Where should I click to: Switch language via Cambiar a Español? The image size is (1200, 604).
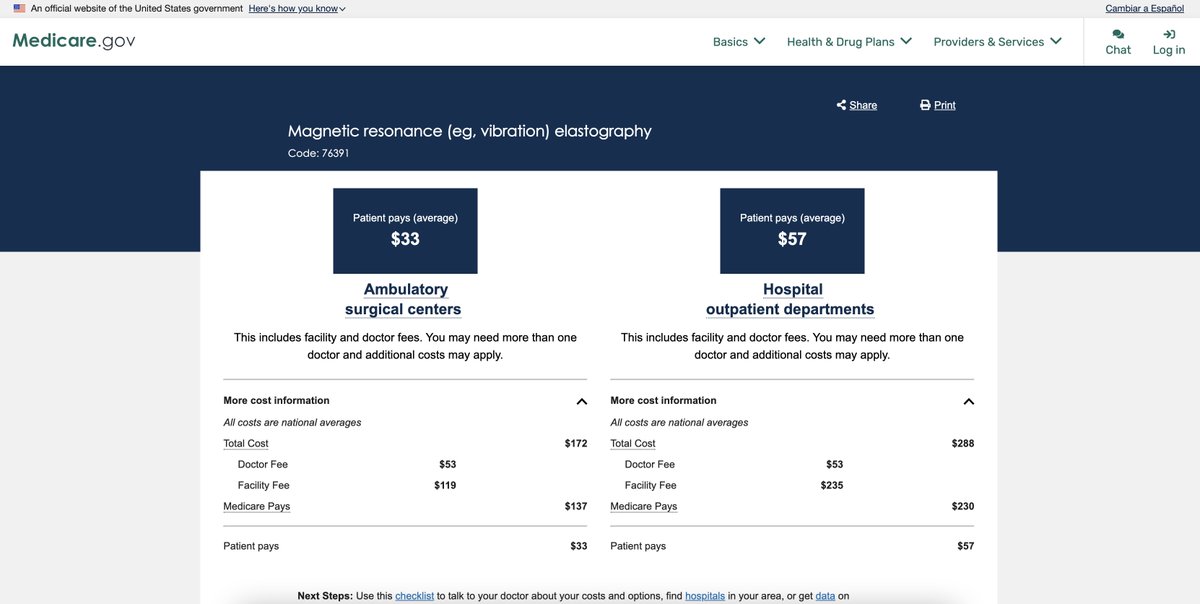point(1144,8)
